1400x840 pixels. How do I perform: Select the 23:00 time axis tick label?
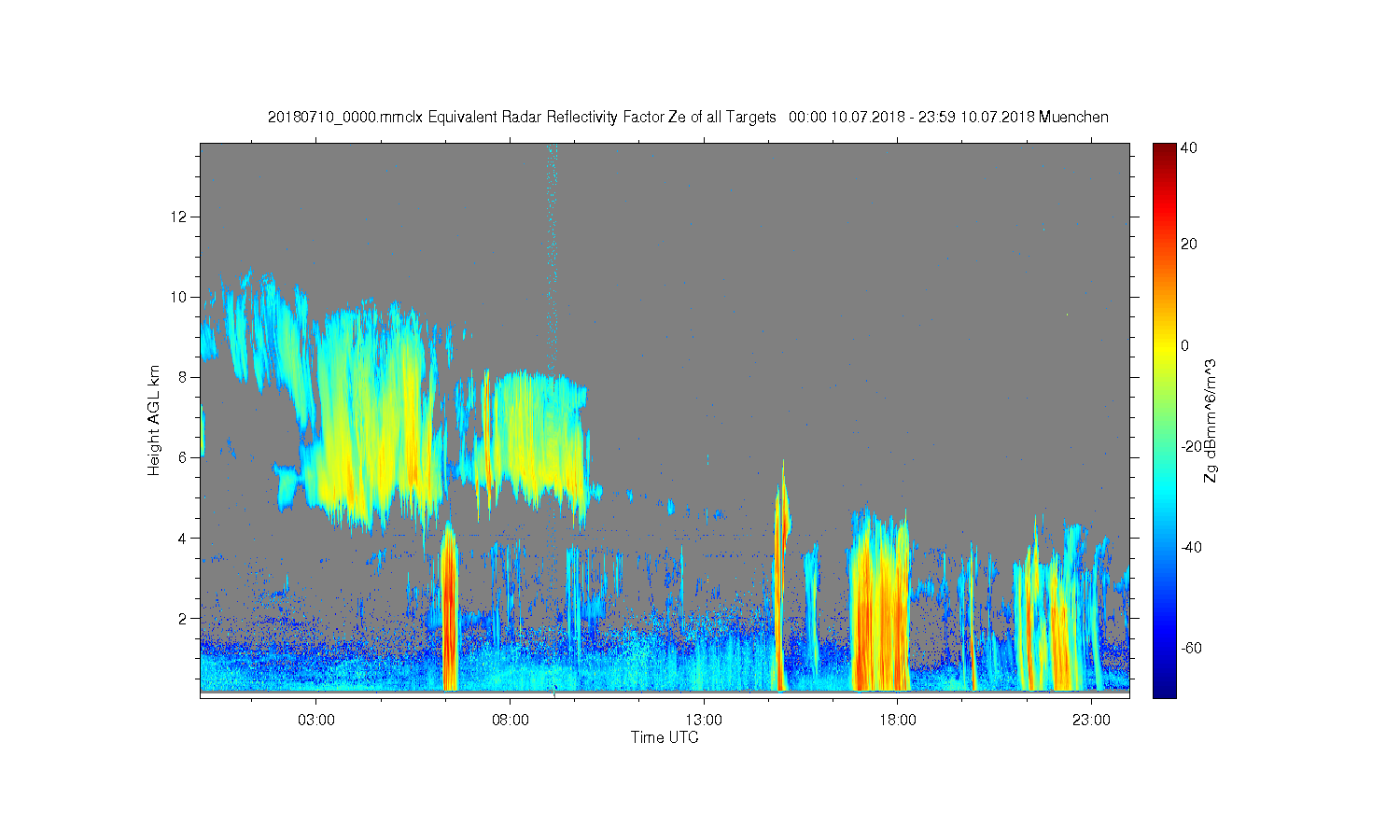(x=1091, y=721)
